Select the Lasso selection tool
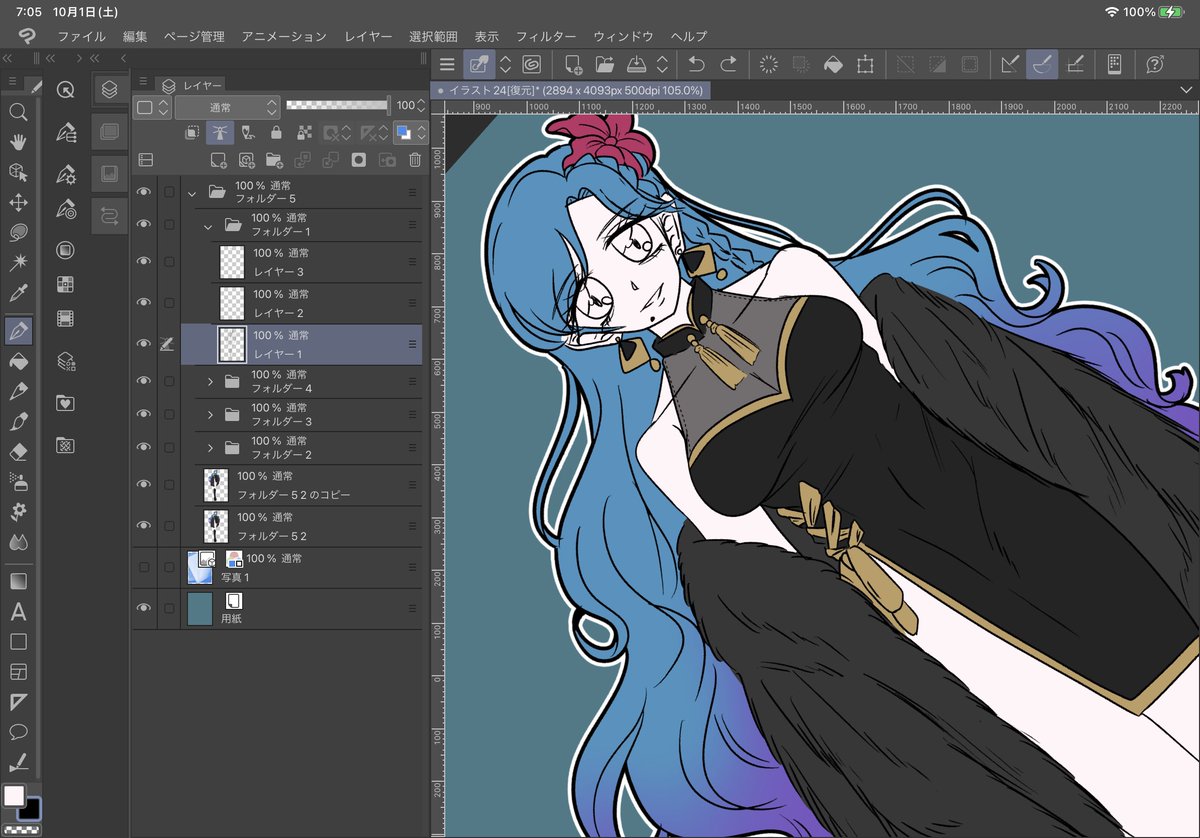 [18, 233]
